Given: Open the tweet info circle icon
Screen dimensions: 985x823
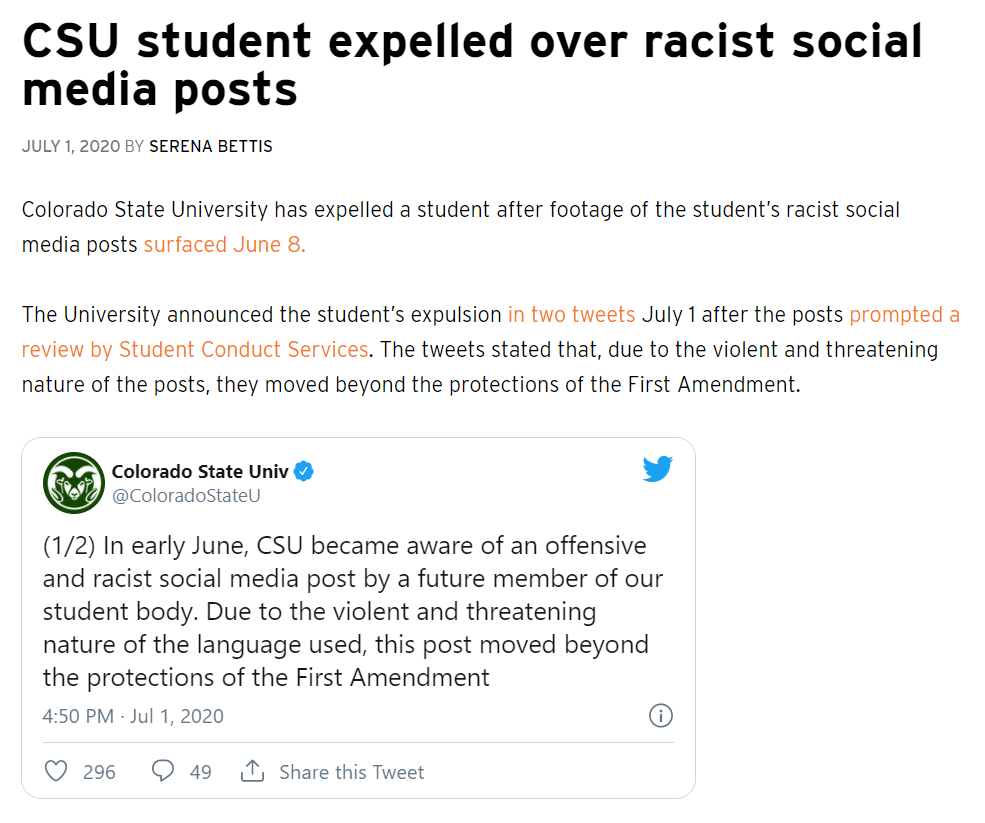Looking at the screenshot, I should click(x=661, y=715).
